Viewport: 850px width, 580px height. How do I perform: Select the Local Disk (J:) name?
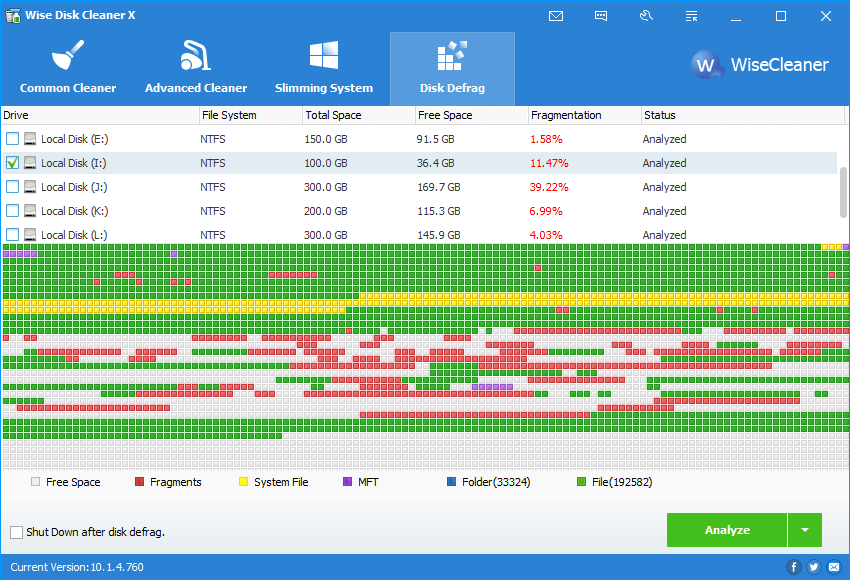(74, 187)
